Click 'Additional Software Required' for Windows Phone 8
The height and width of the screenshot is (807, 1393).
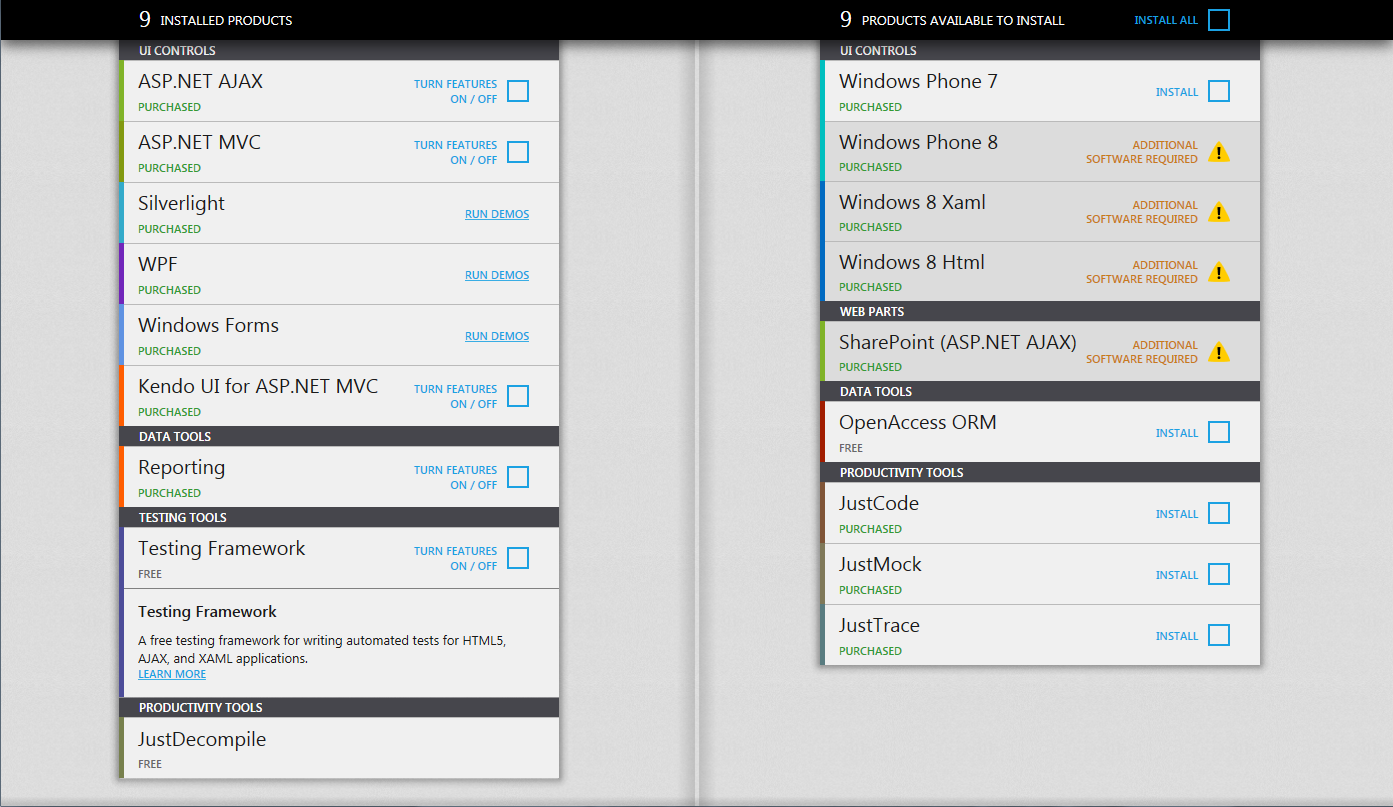pos(1142,152)
